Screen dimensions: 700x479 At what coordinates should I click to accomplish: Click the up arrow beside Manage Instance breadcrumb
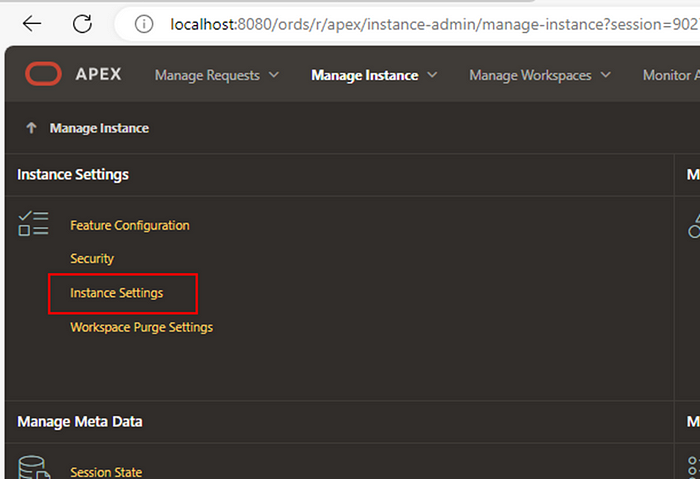(x=31, y=128)
